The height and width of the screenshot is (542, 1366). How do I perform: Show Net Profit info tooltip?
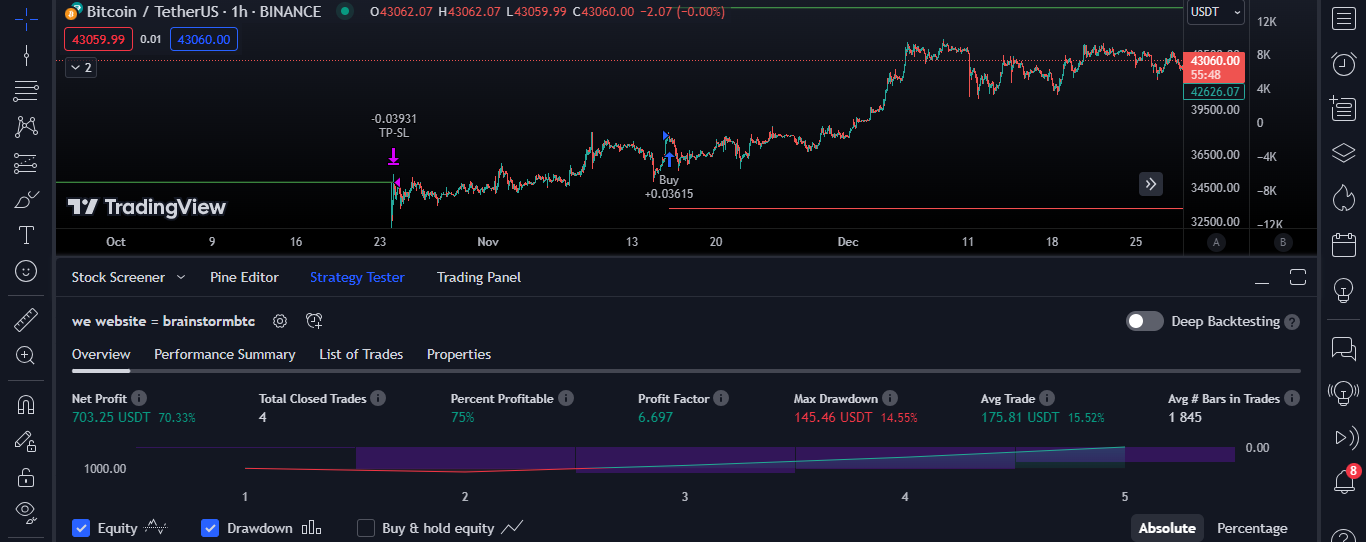(139, 398)
